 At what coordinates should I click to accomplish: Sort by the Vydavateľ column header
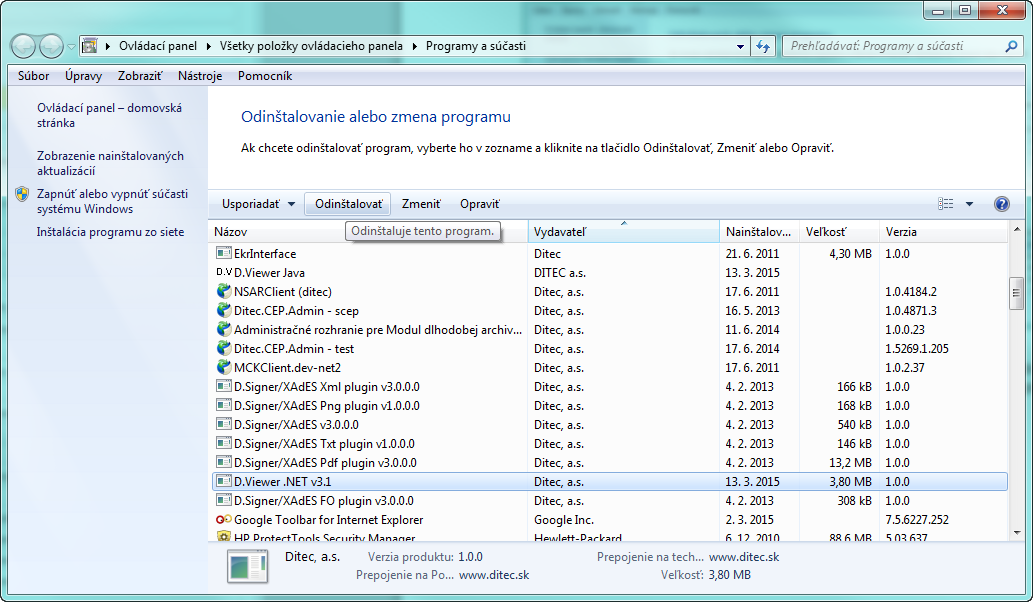[623, 232]
